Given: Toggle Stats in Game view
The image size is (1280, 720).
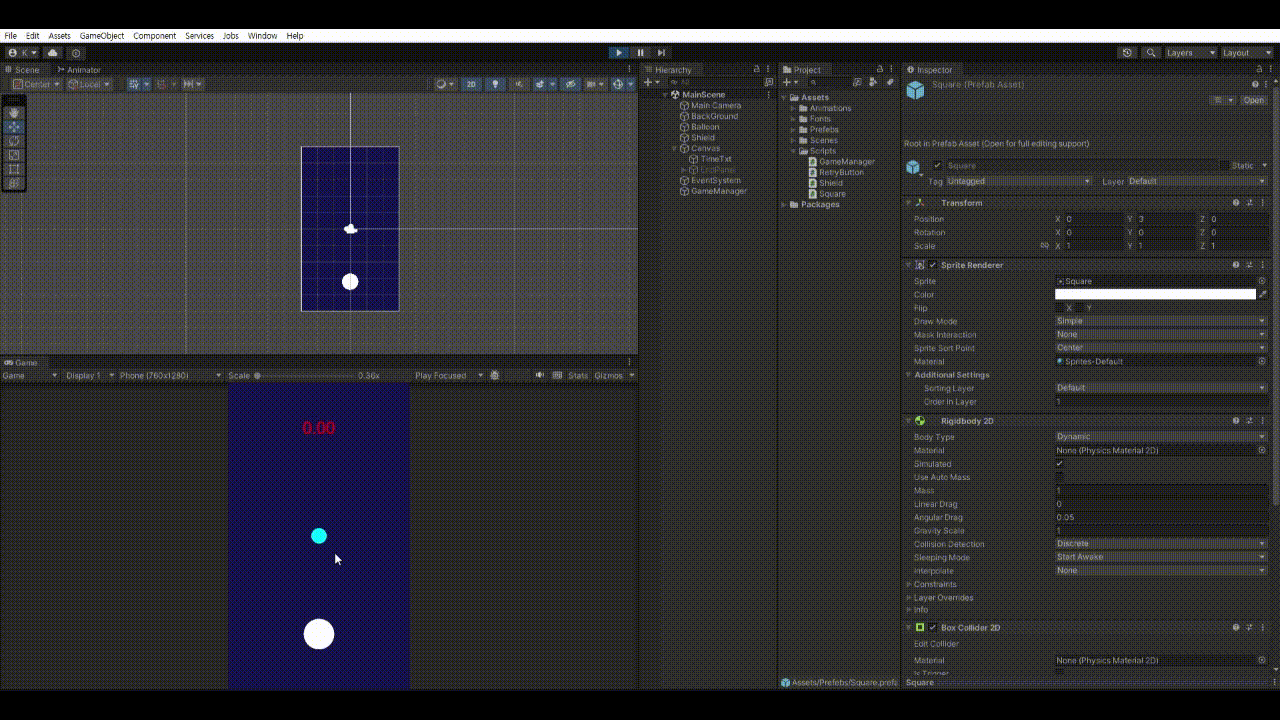Looking at the screenshot, I should click(x=578, y=375).
